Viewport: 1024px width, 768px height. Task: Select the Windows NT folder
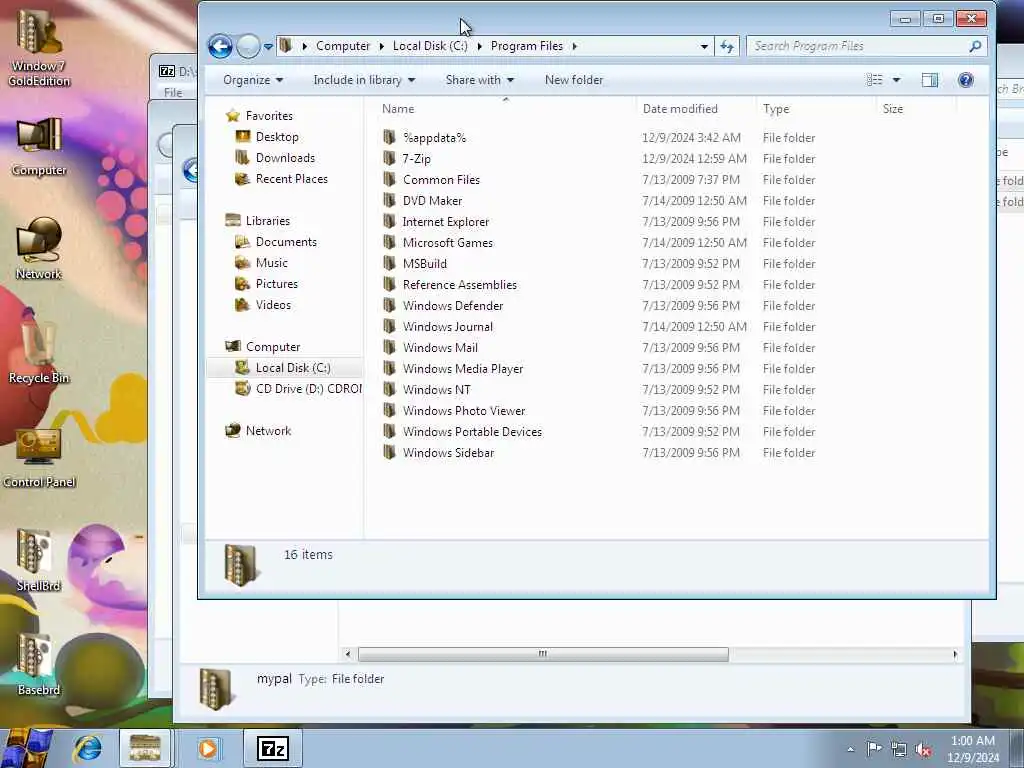(x=436, y=389)
